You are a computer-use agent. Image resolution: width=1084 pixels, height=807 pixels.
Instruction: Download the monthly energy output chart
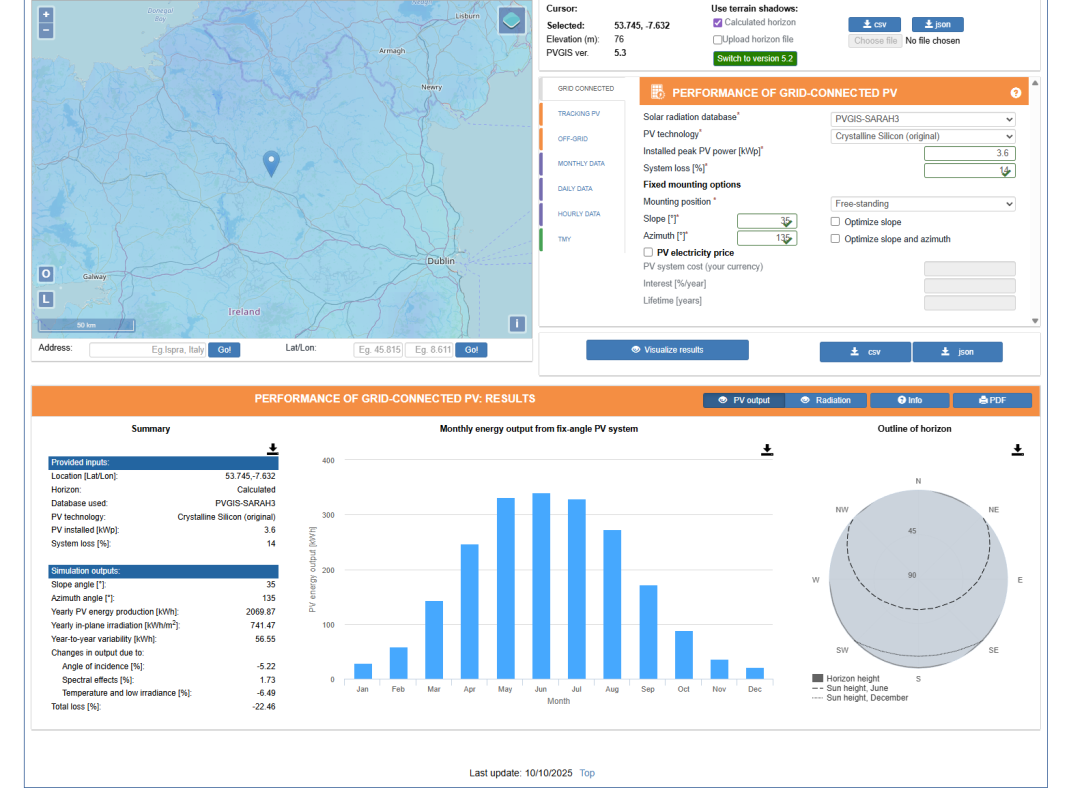767,450
